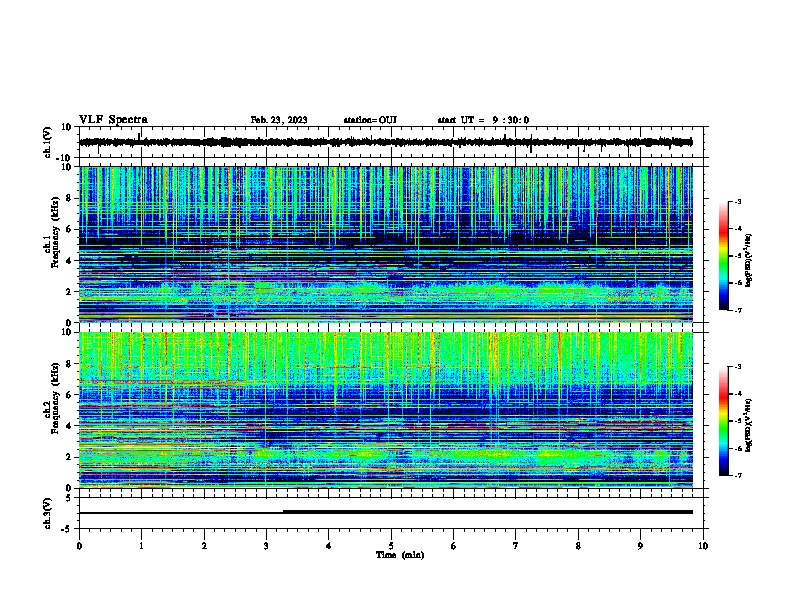This screenshot has height=612, width=792.
Task: Click the 9 tick on Time axis
Action: pyautogui.click(x=640, y=546)
